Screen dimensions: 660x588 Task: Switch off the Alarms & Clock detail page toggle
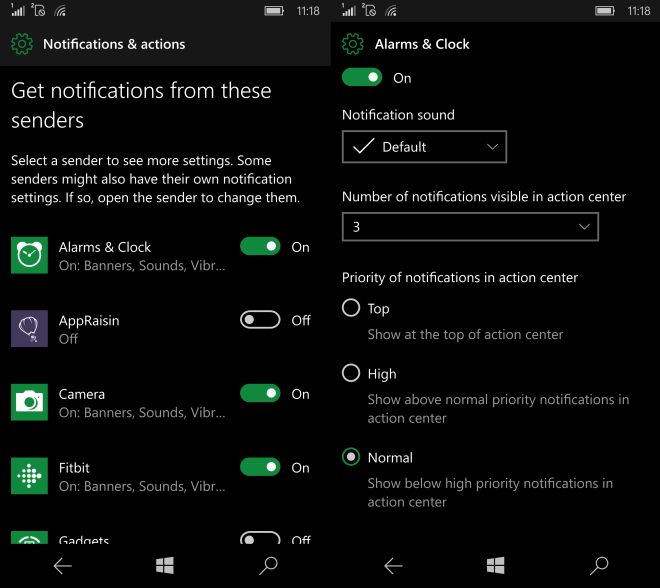point(362,77)
